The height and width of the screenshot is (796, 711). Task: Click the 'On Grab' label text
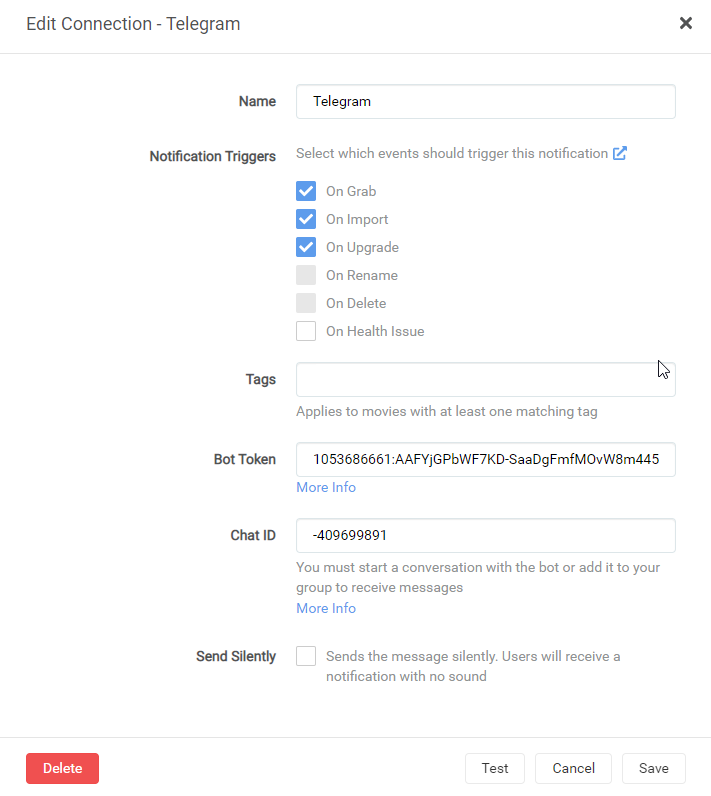point(351,191)
